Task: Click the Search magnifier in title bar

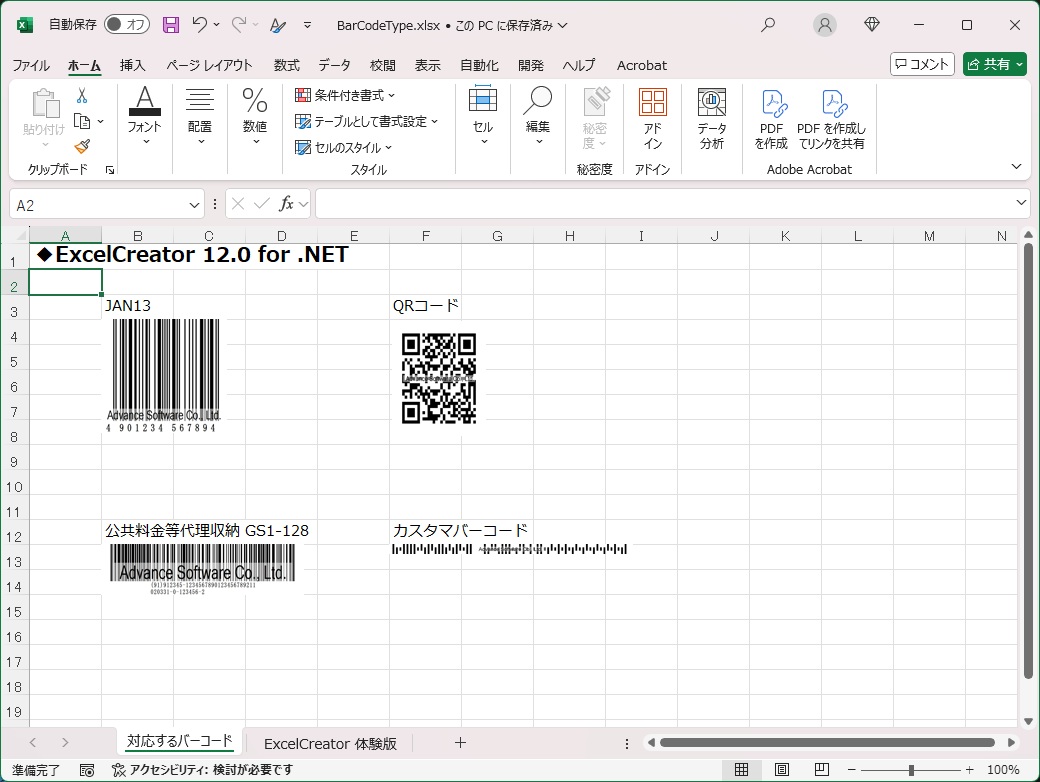Action: tap(767, 25)
